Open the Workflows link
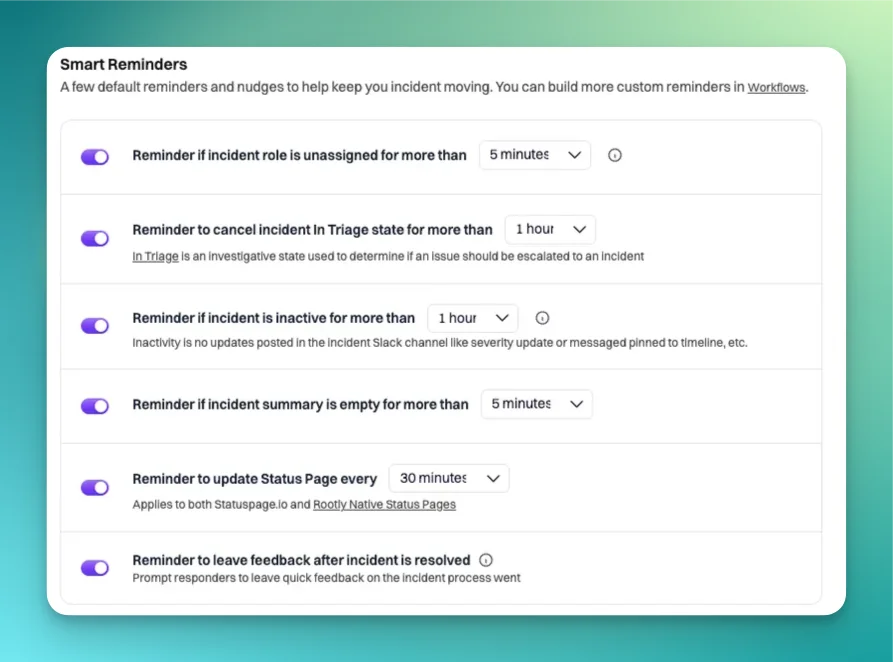This screenshot has width=893, height=662. (776, 87)
